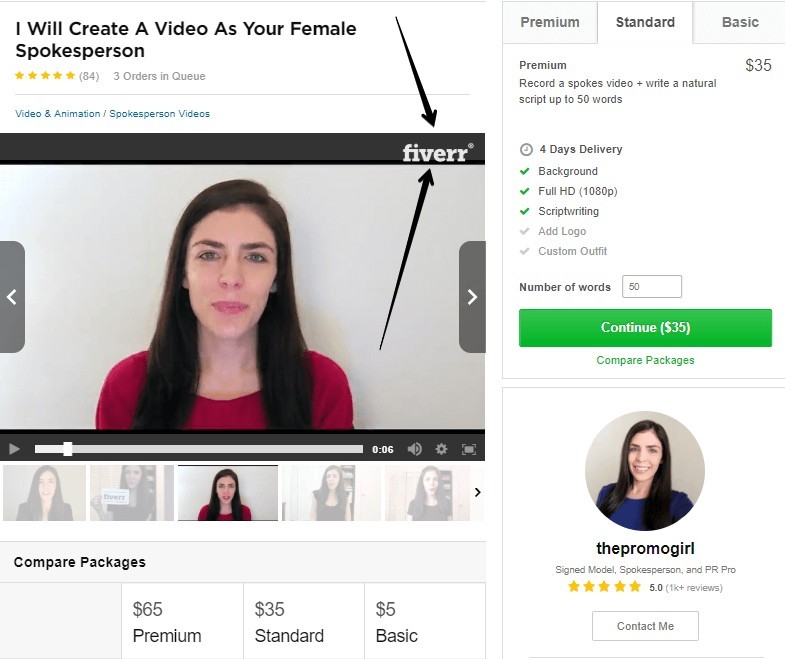
Task: Select the Standard package tab
Action: tap(645, 23)
